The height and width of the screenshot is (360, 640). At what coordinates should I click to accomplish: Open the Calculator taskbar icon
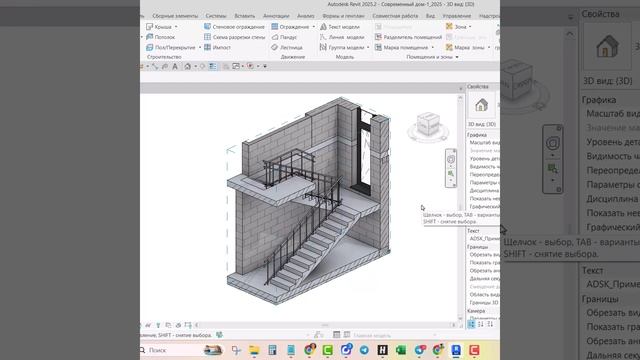coord(273,350)
